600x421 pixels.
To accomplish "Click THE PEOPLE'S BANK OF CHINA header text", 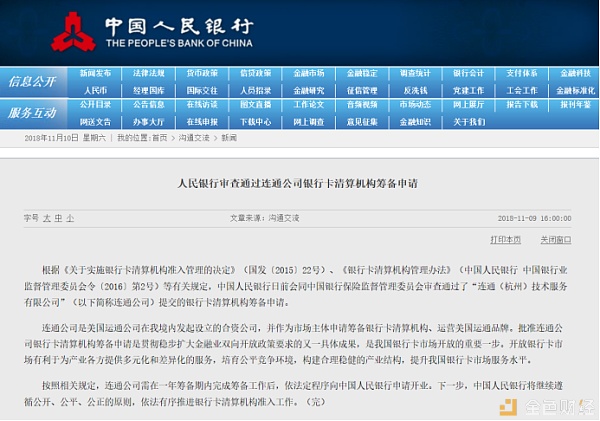I will coord(179,43).
